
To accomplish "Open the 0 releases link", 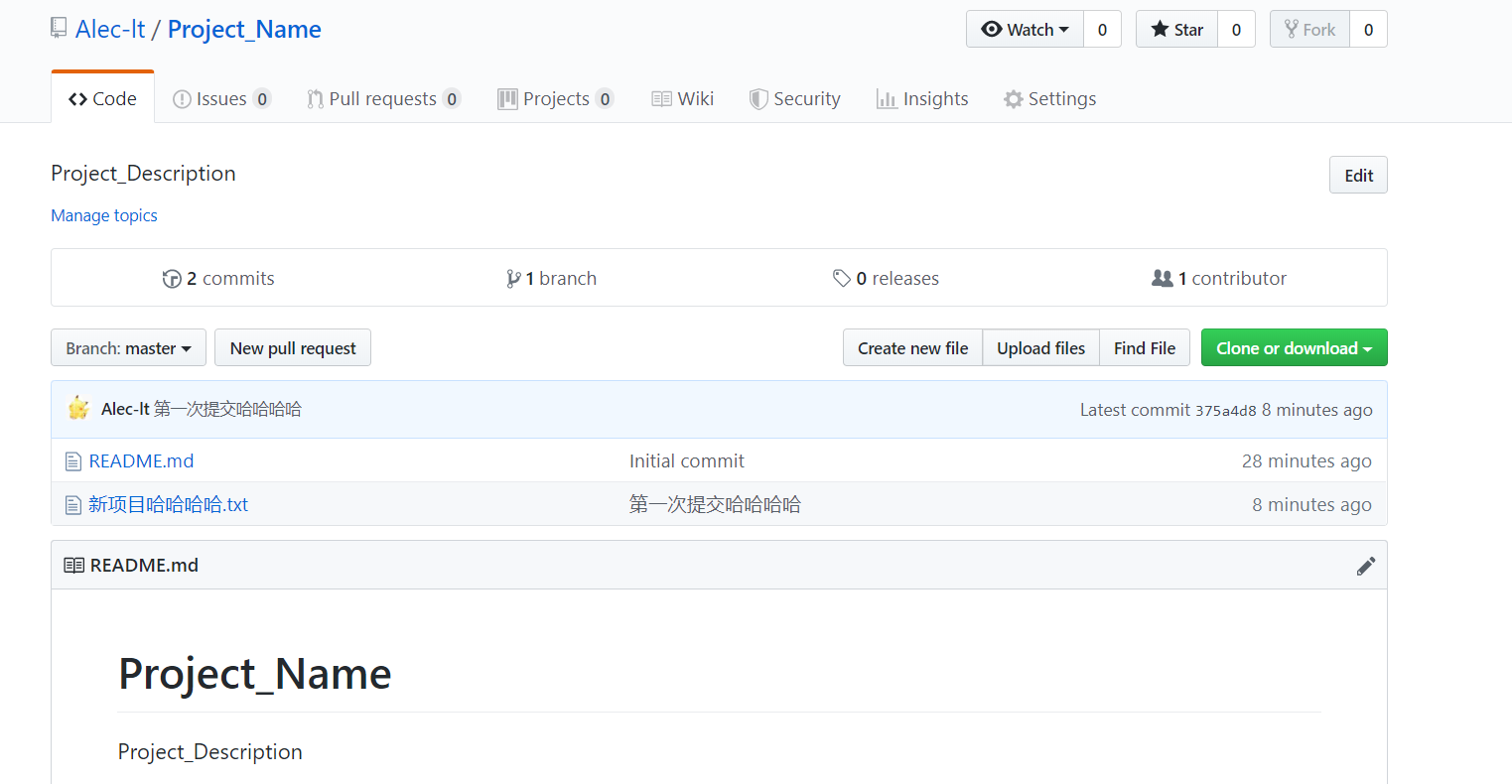I will pyautogui.click(x=886, y=279).
